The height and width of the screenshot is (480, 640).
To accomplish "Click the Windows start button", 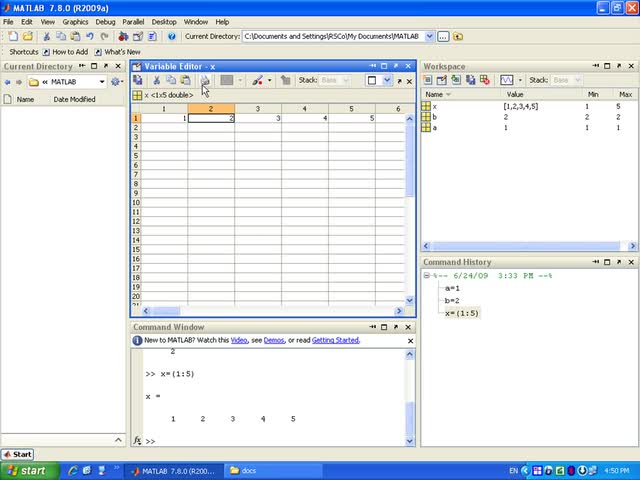I will point(27,471).
